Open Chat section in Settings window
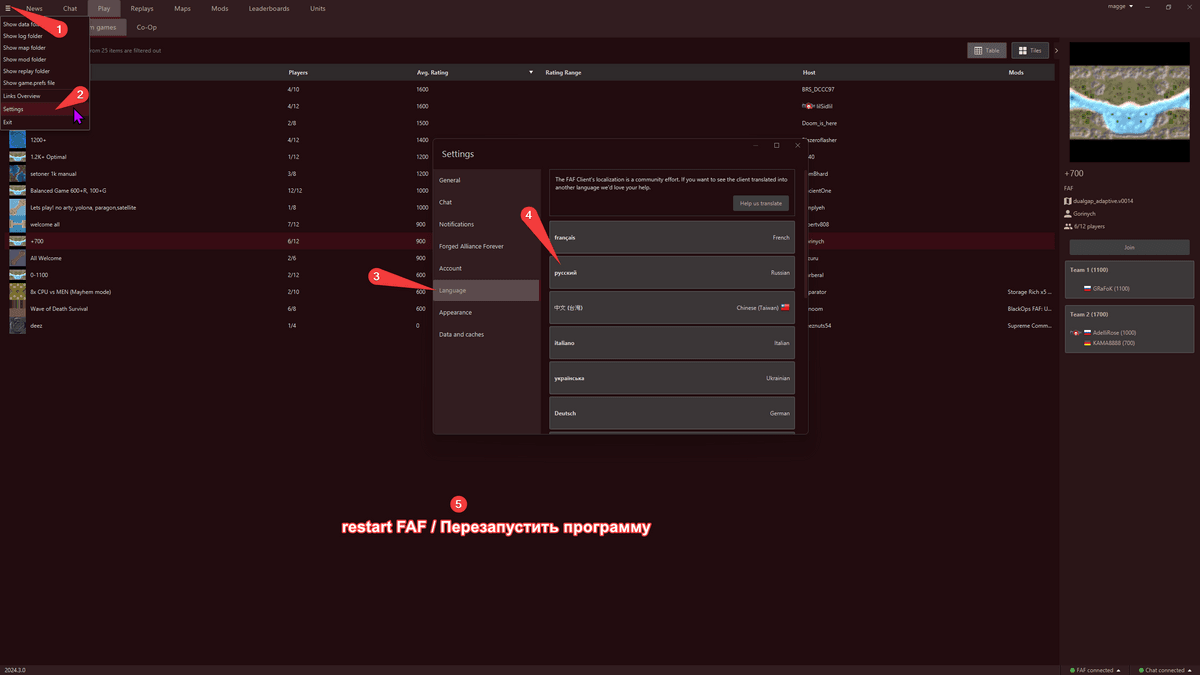This screenshot has height=675, width=1200. click(486, 202)
